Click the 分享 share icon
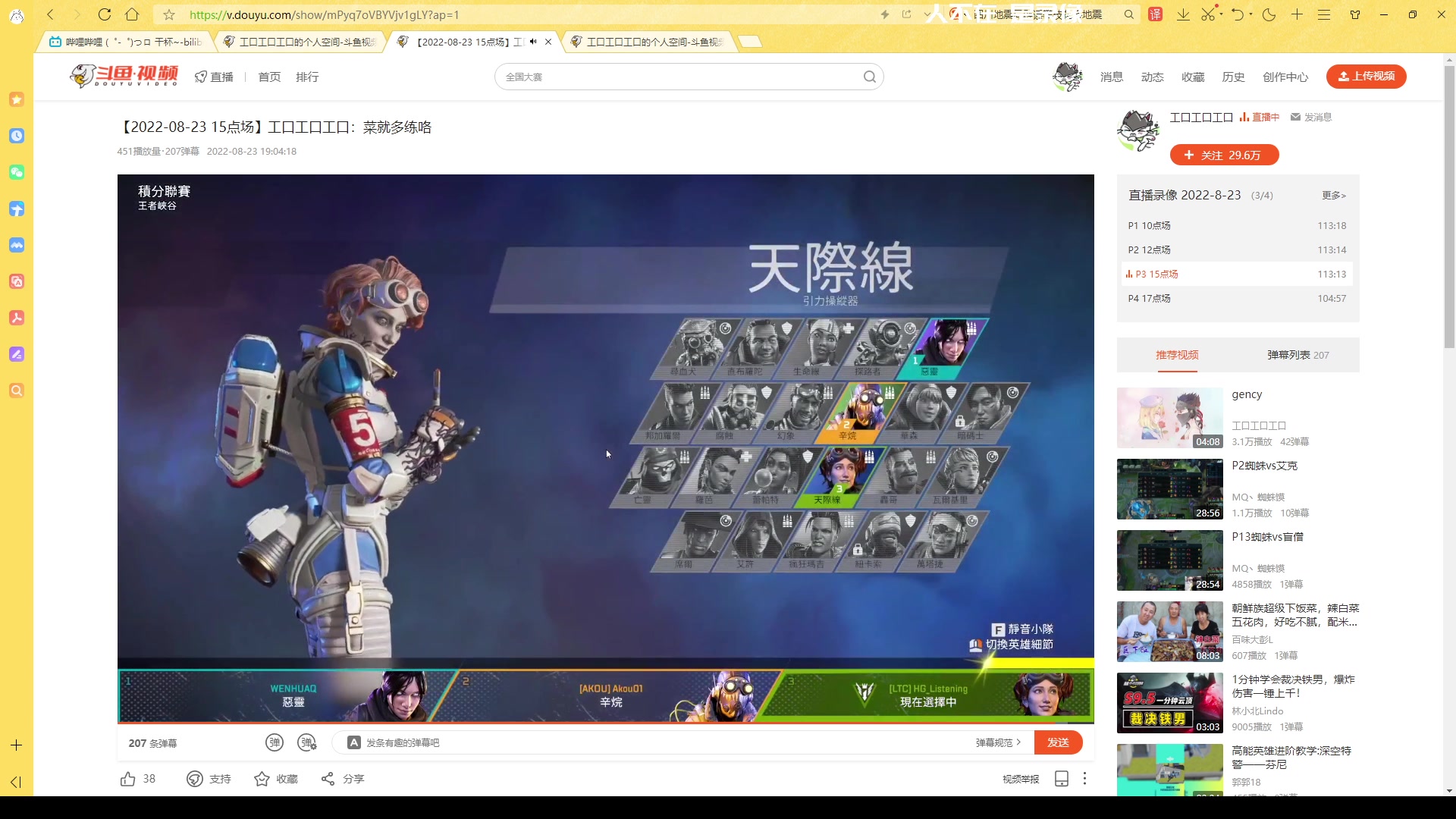 pyautogui.click(x=328, y=779)
